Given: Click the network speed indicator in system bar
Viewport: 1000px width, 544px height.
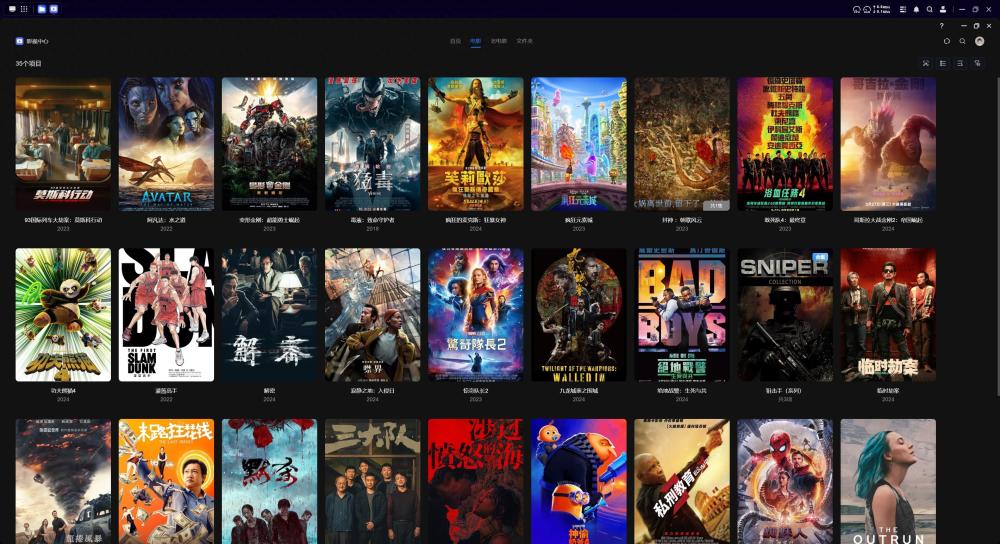Looking at the screenshot, I should pos(882,9).
